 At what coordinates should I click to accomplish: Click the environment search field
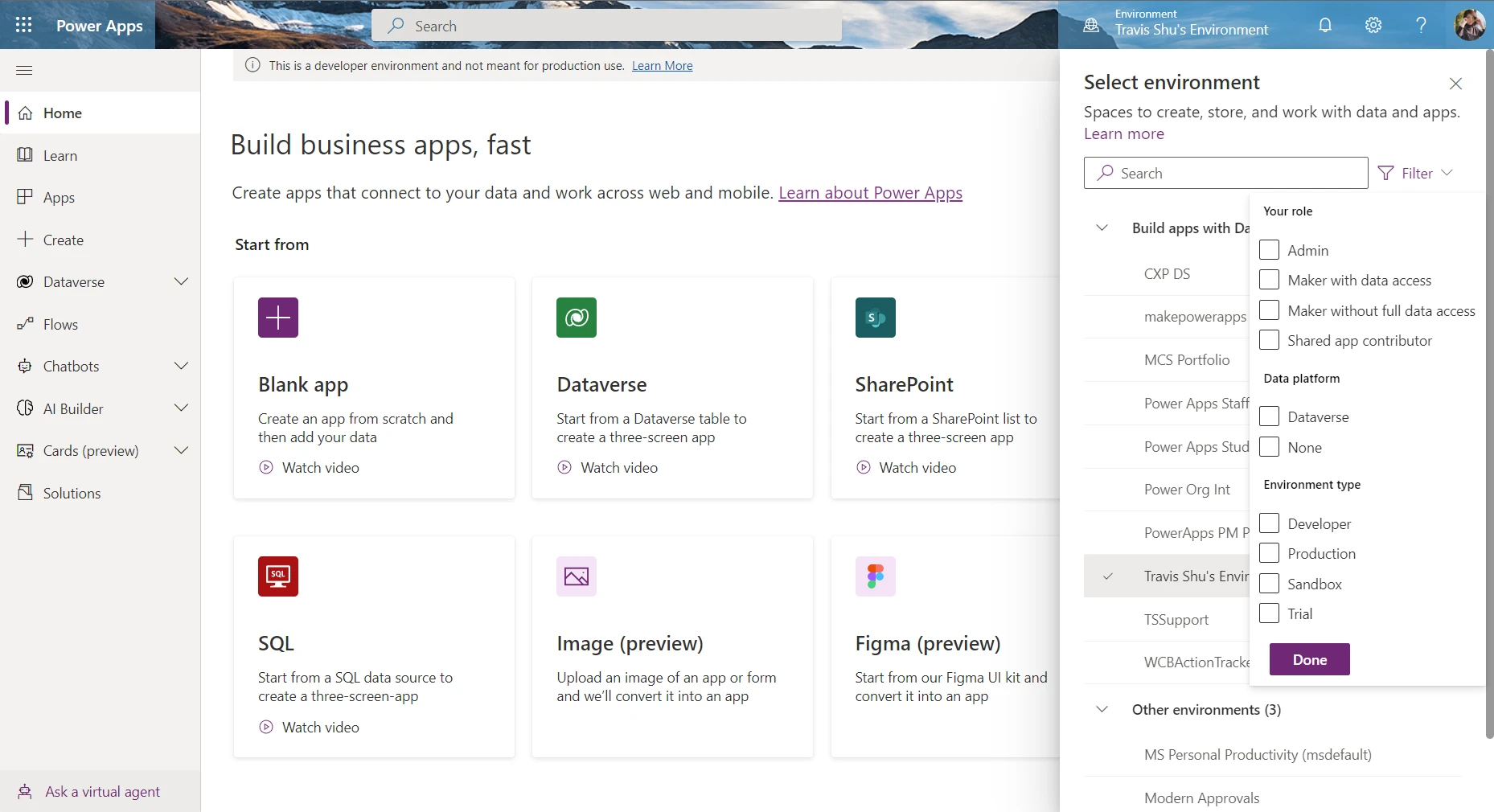click(1224, 173)
